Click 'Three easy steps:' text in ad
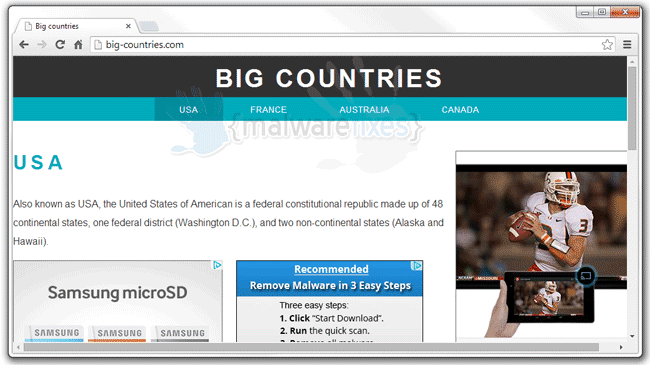The height and width of the screenshot is (365, 650). (x=314, y=305)
